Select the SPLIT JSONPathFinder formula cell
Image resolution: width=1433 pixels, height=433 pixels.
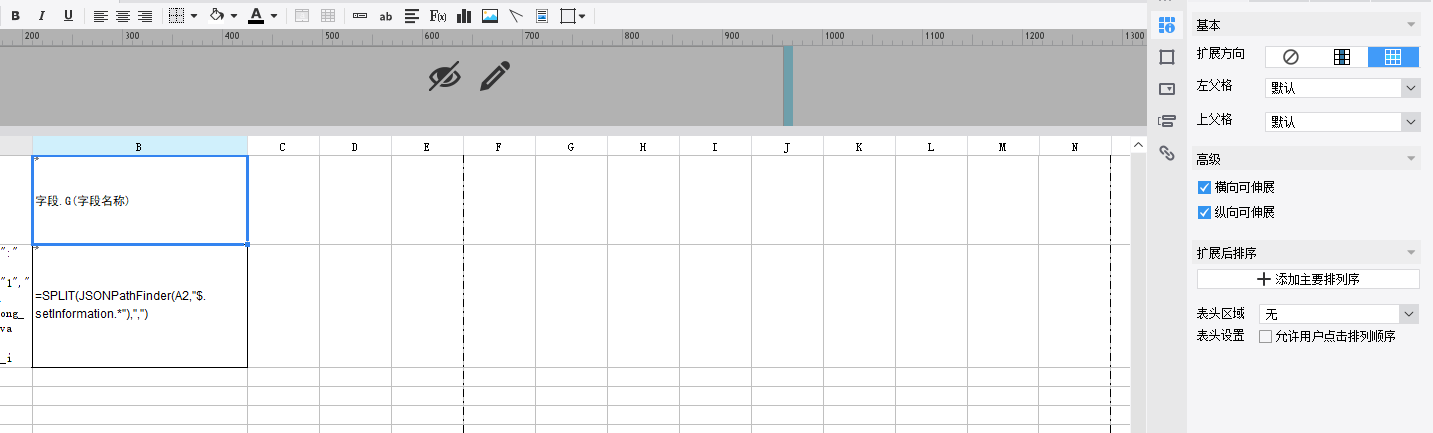pyautogui.click(x=140, y=306)
